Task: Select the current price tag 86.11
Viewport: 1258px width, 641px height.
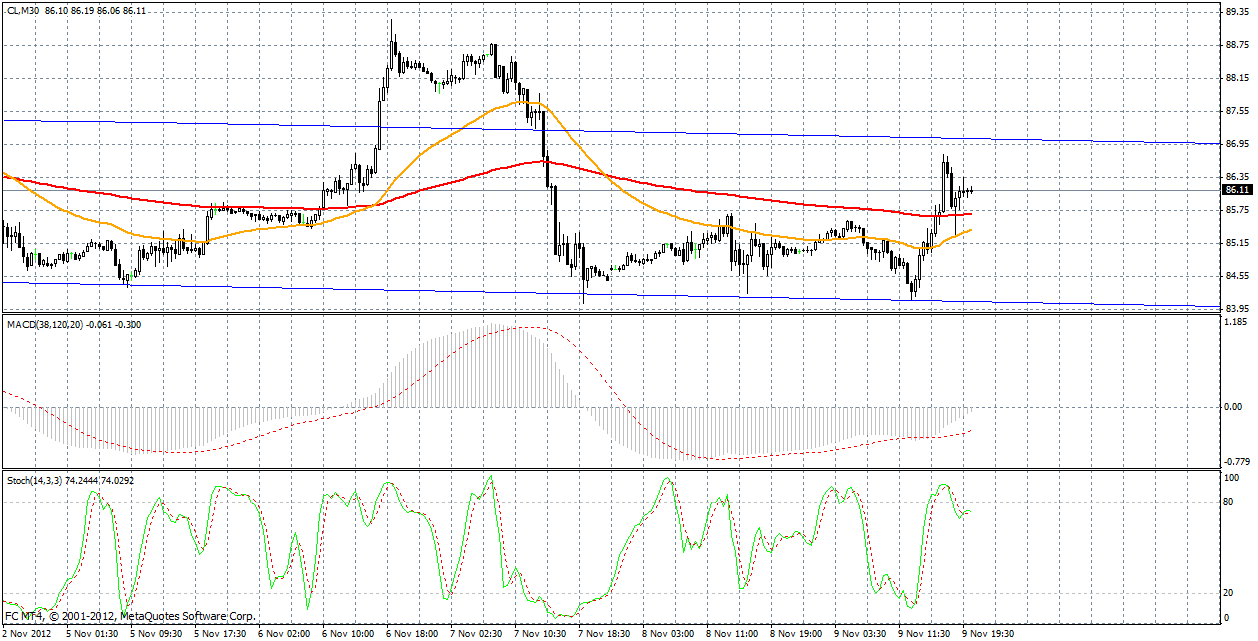Action: pos(1237,189)
